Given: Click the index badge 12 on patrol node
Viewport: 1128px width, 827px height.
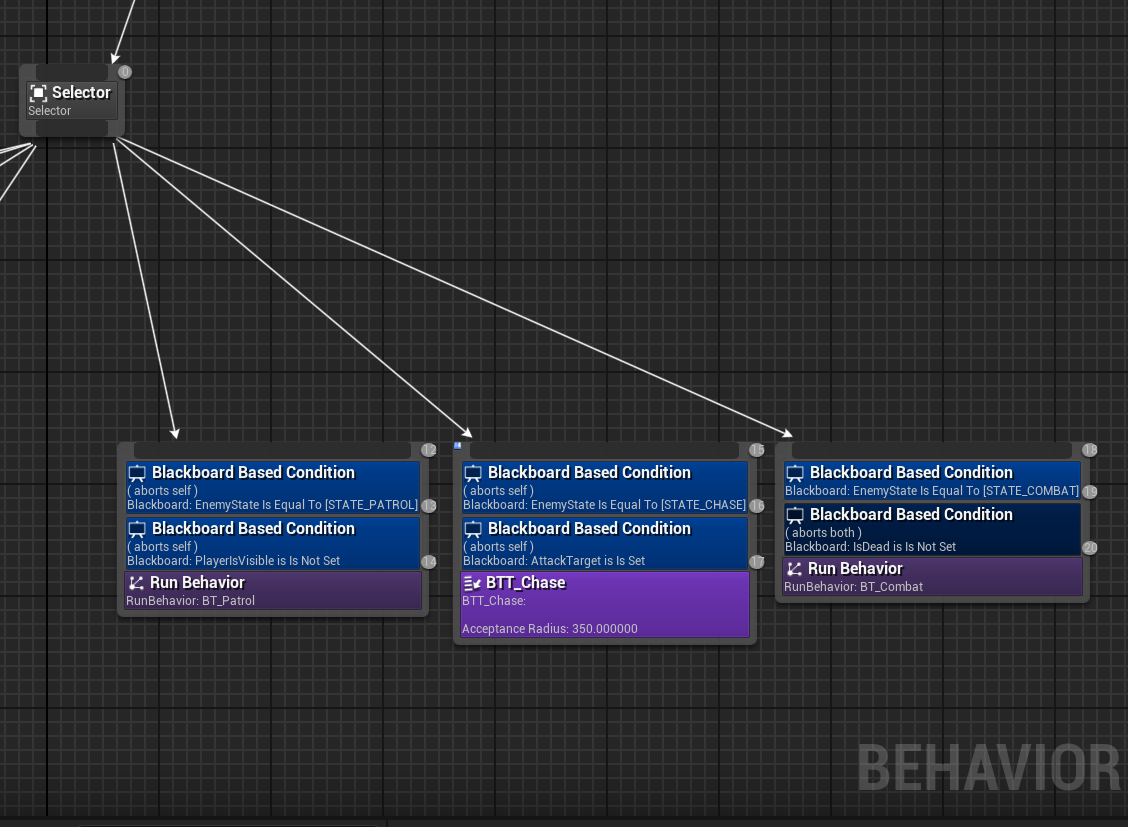Looking at the screenshot, I should tap(429, 451).
